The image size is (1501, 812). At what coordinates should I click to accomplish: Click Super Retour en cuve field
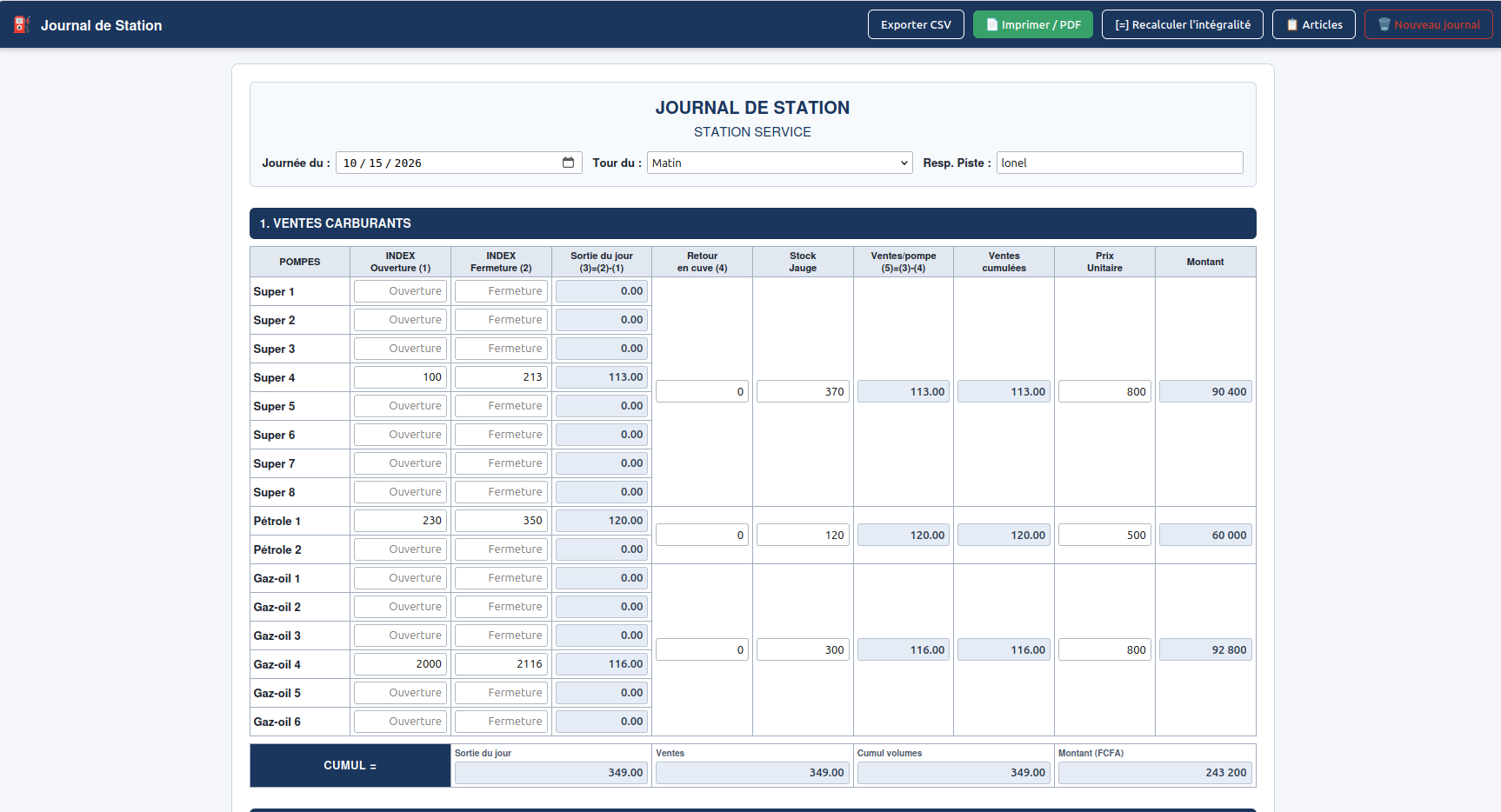coord(702,392)
